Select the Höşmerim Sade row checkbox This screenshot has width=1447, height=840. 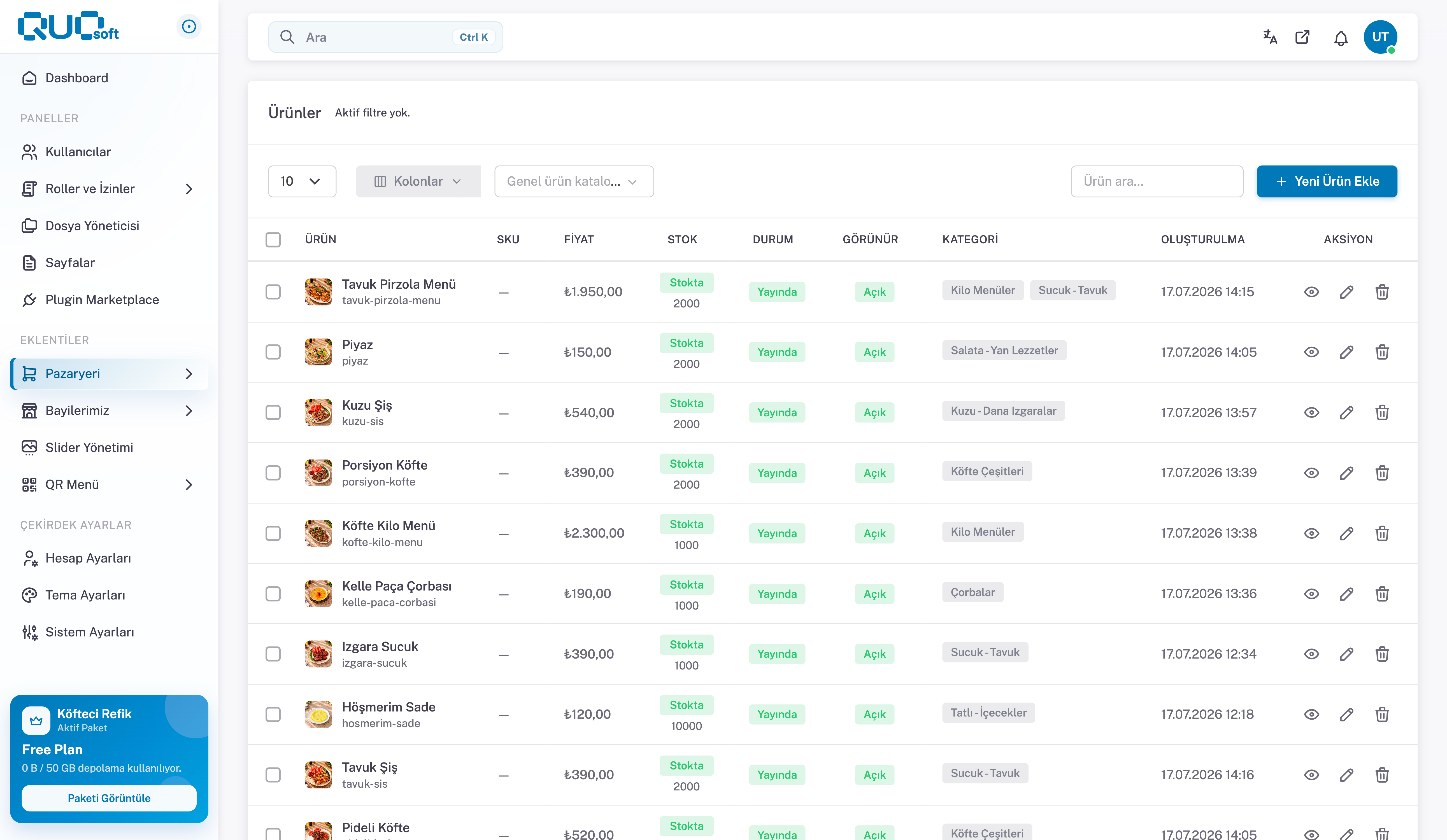click(273, 714)
